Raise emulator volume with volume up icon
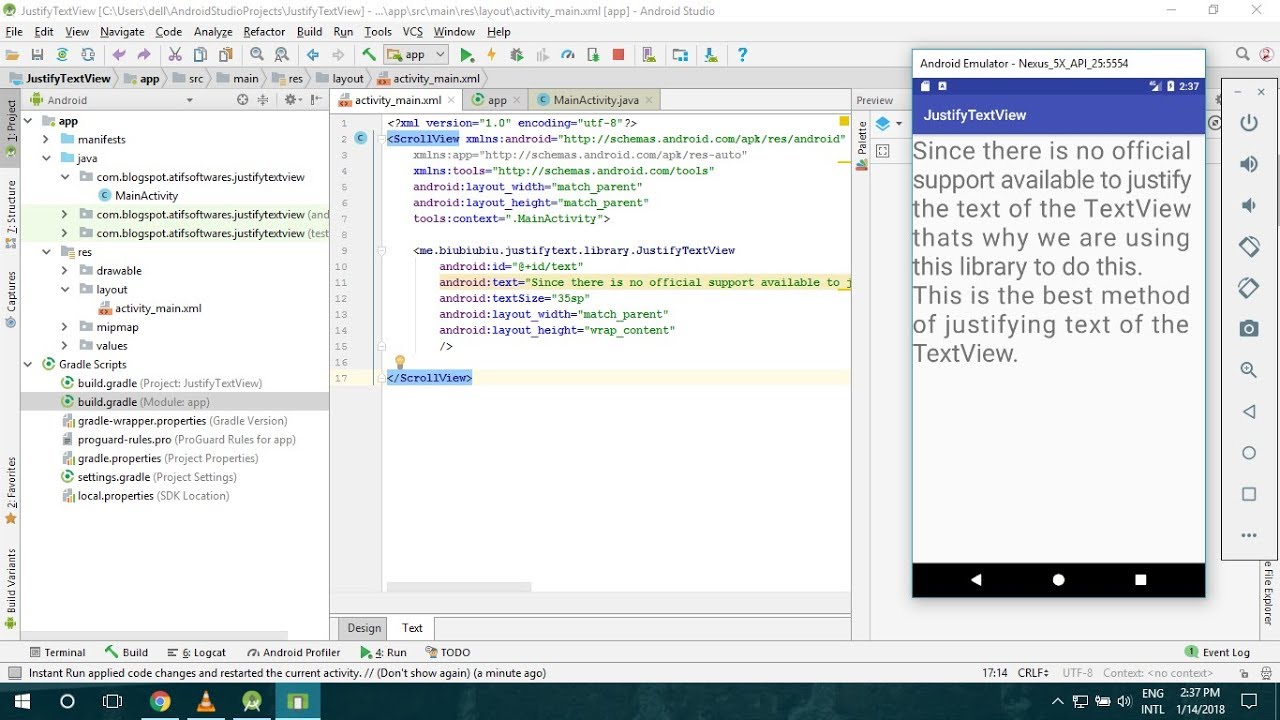This screenshot has width=1280, height=720. (1248, 164)
